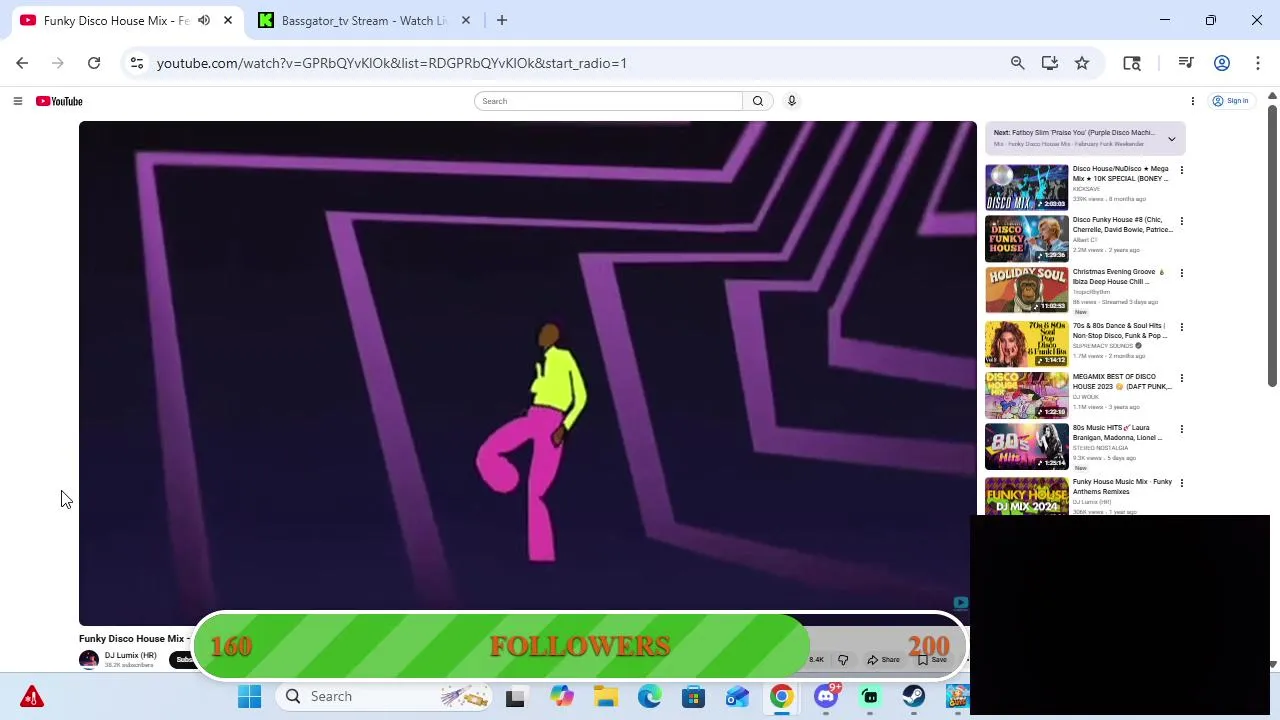View site information icon beside the URL
This screenshot has height=720, width=1280.
[x=137, y=63]
